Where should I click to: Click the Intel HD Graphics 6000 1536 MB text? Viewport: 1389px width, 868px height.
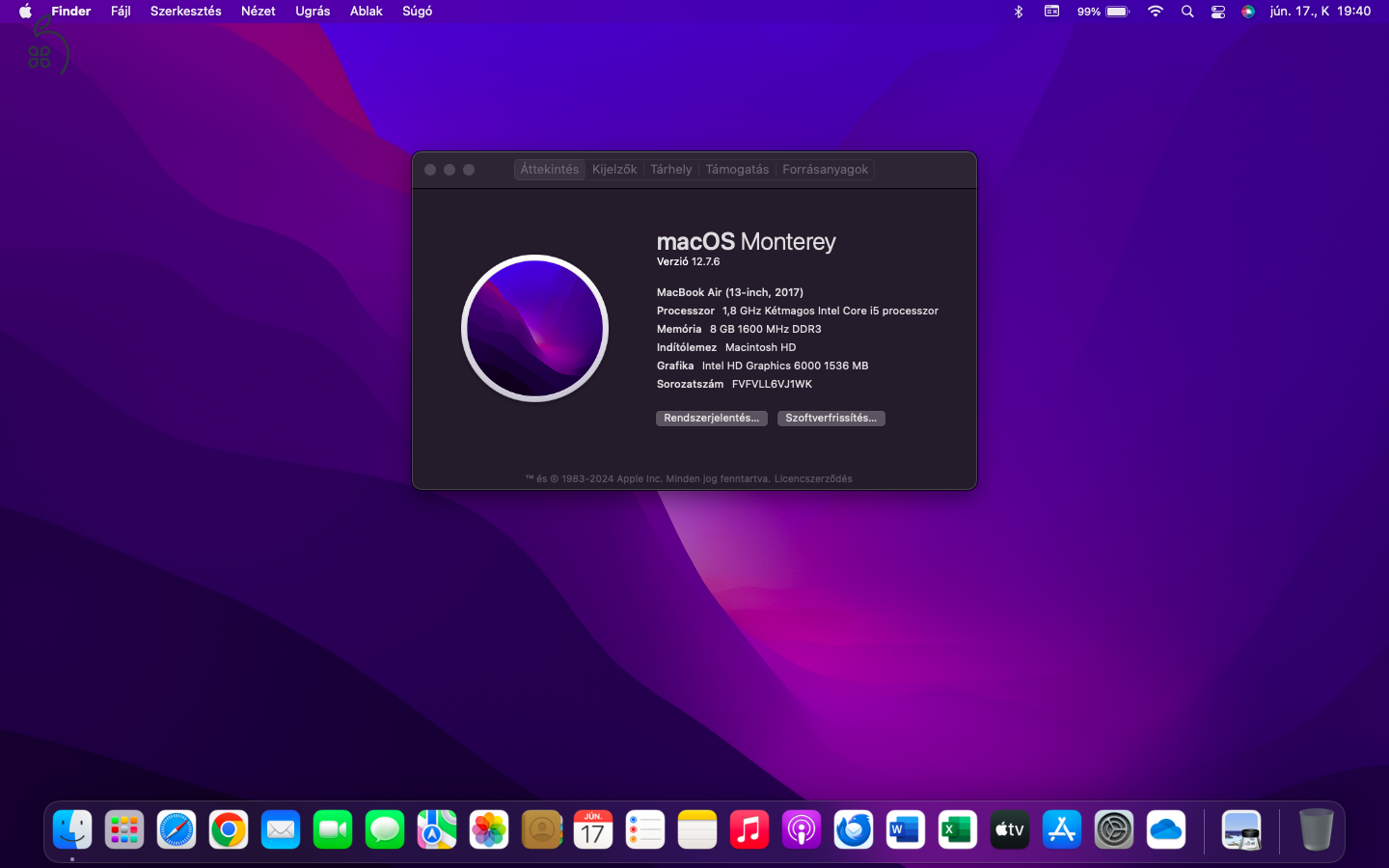tap(785, 366)
